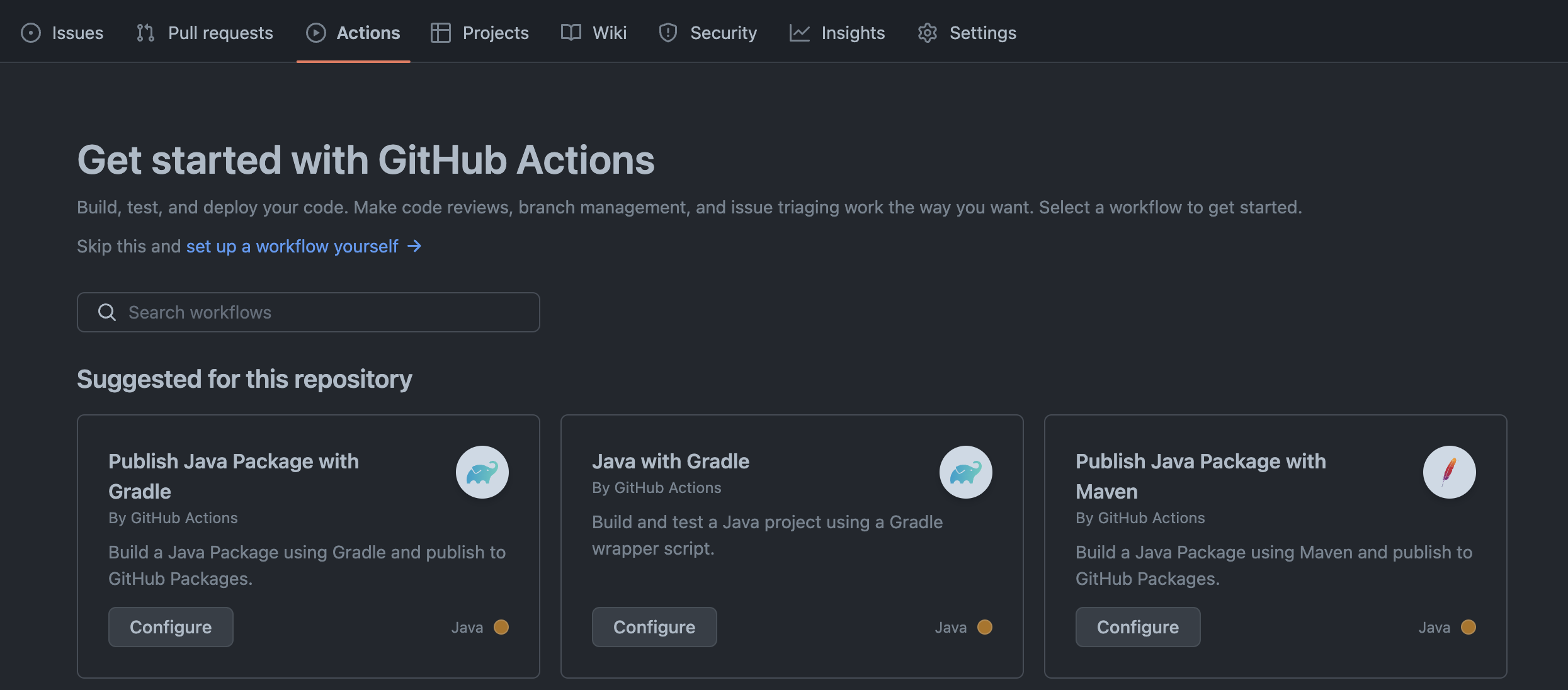Click the Security shield icon
Screen dimensions: 1568x690
click(668, 33)
